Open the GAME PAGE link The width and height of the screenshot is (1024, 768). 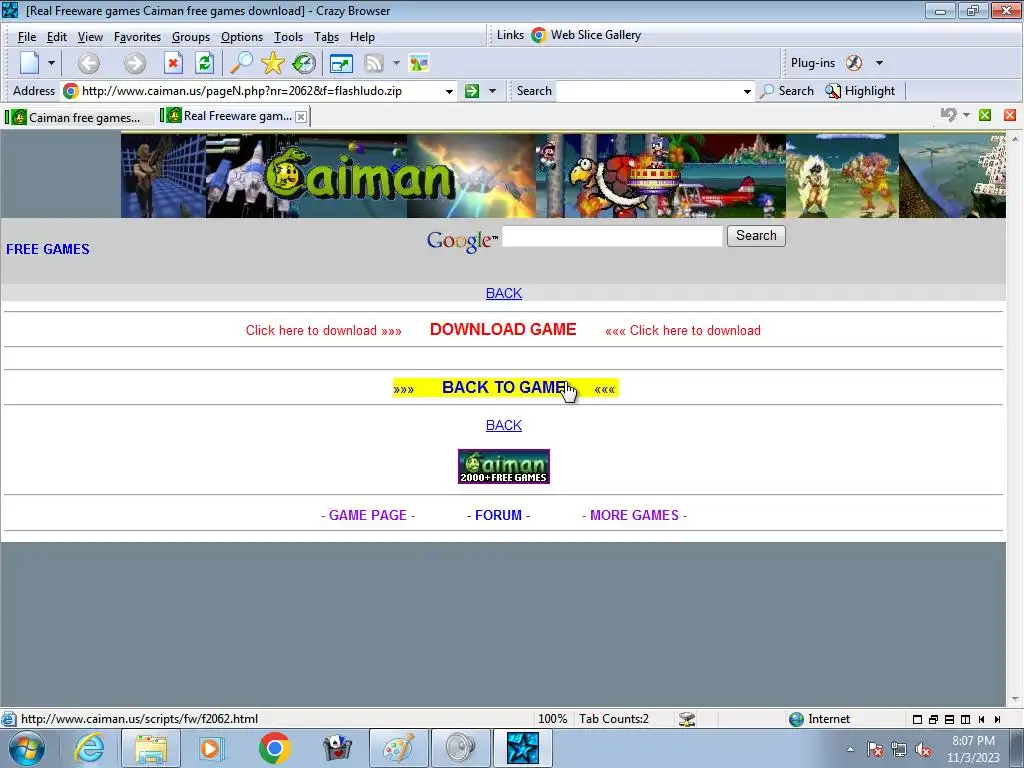368,515
